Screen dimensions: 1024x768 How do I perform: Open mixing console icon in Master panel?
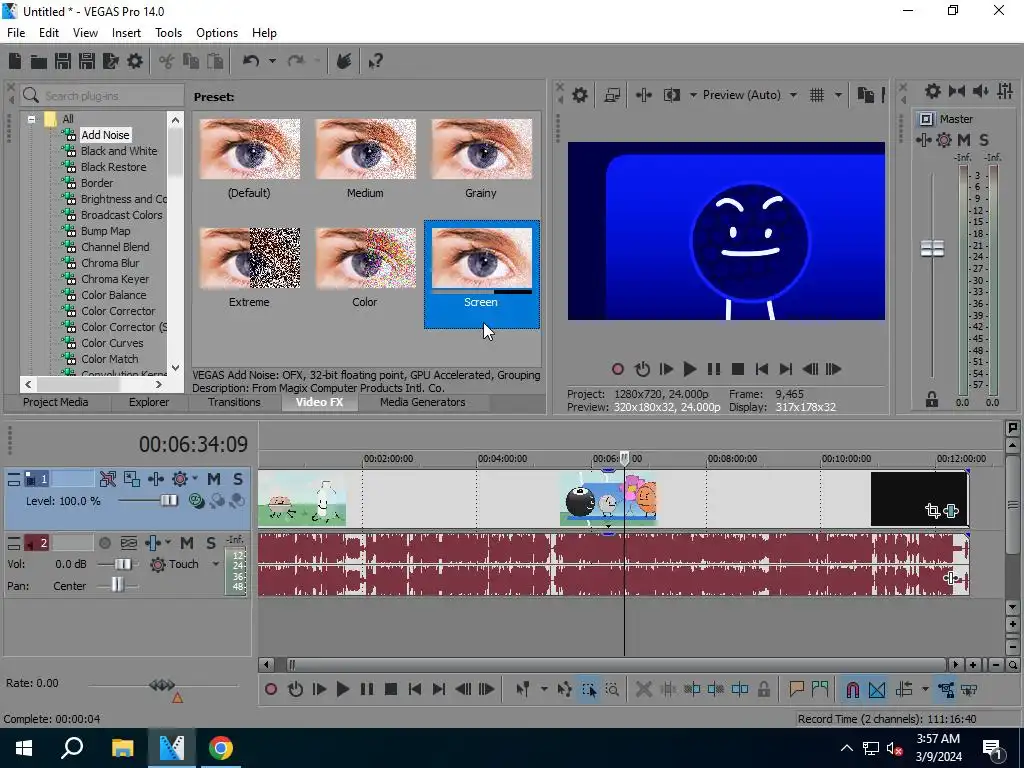(1005, 91)
